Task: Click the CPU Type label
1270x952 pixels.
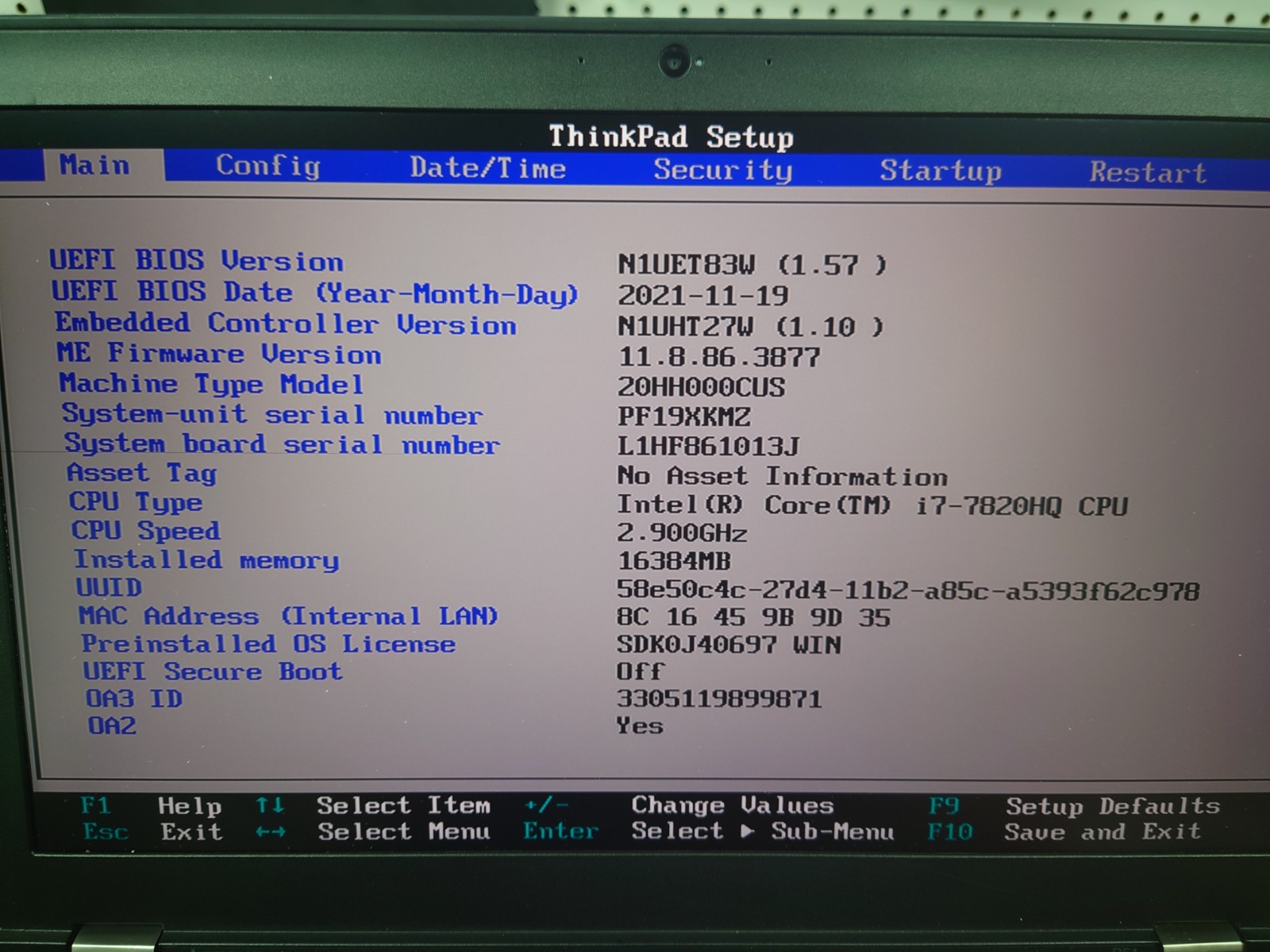Action: 136,501
